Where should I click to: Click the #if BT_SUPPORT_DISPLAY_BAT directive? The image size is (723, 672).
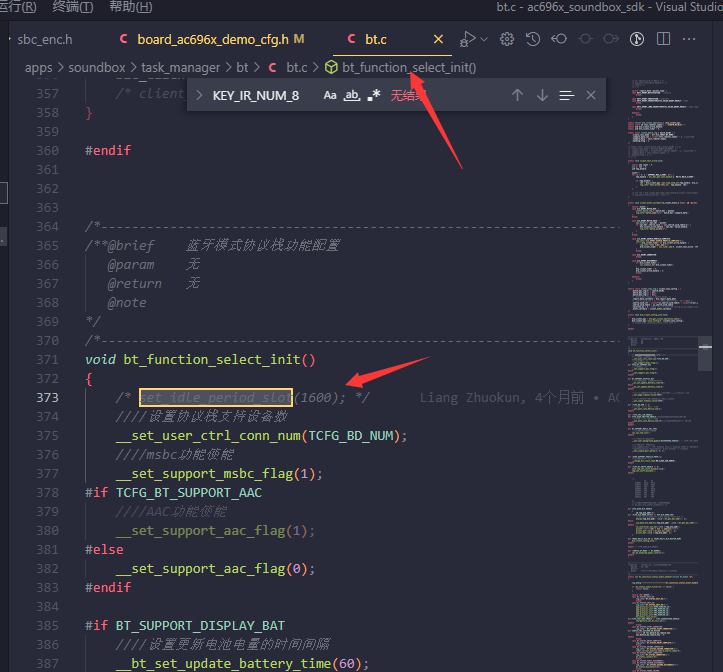point(185,625)
